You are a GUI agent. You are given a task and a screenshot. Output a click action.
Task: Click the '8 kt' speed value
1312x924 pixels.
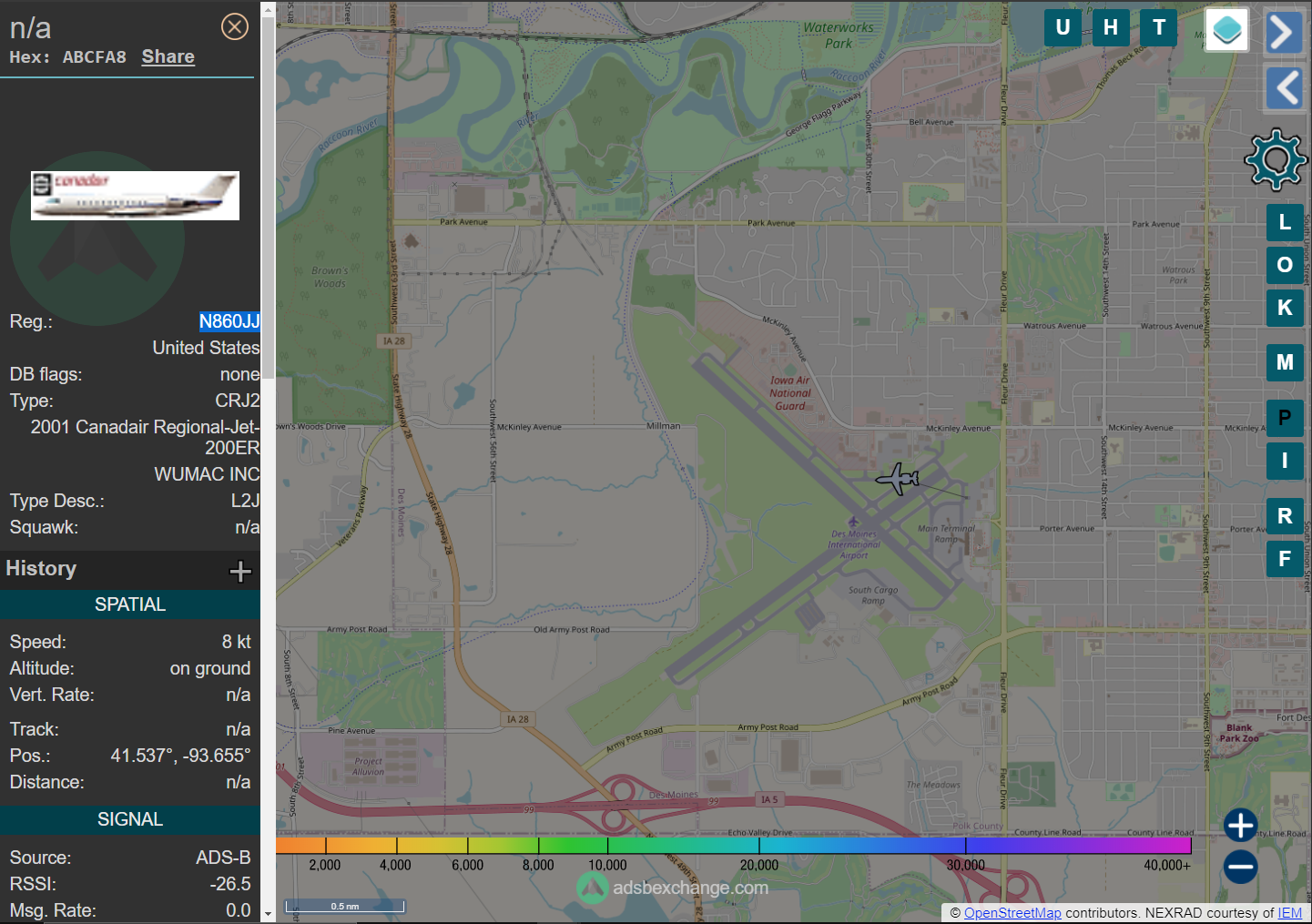237,642
